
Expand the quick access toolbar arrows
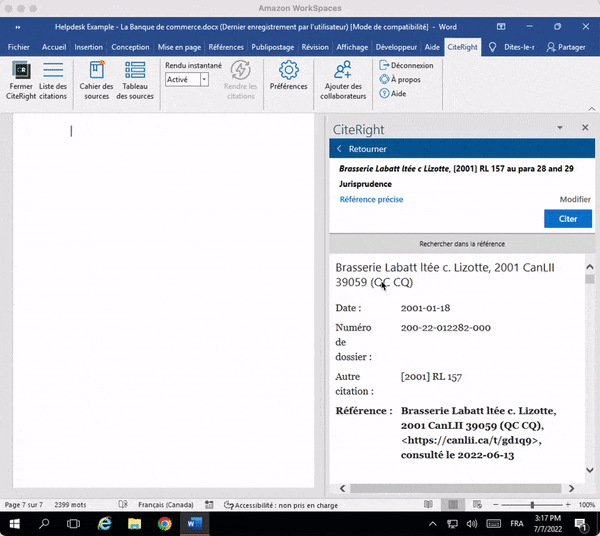[18, 27]
